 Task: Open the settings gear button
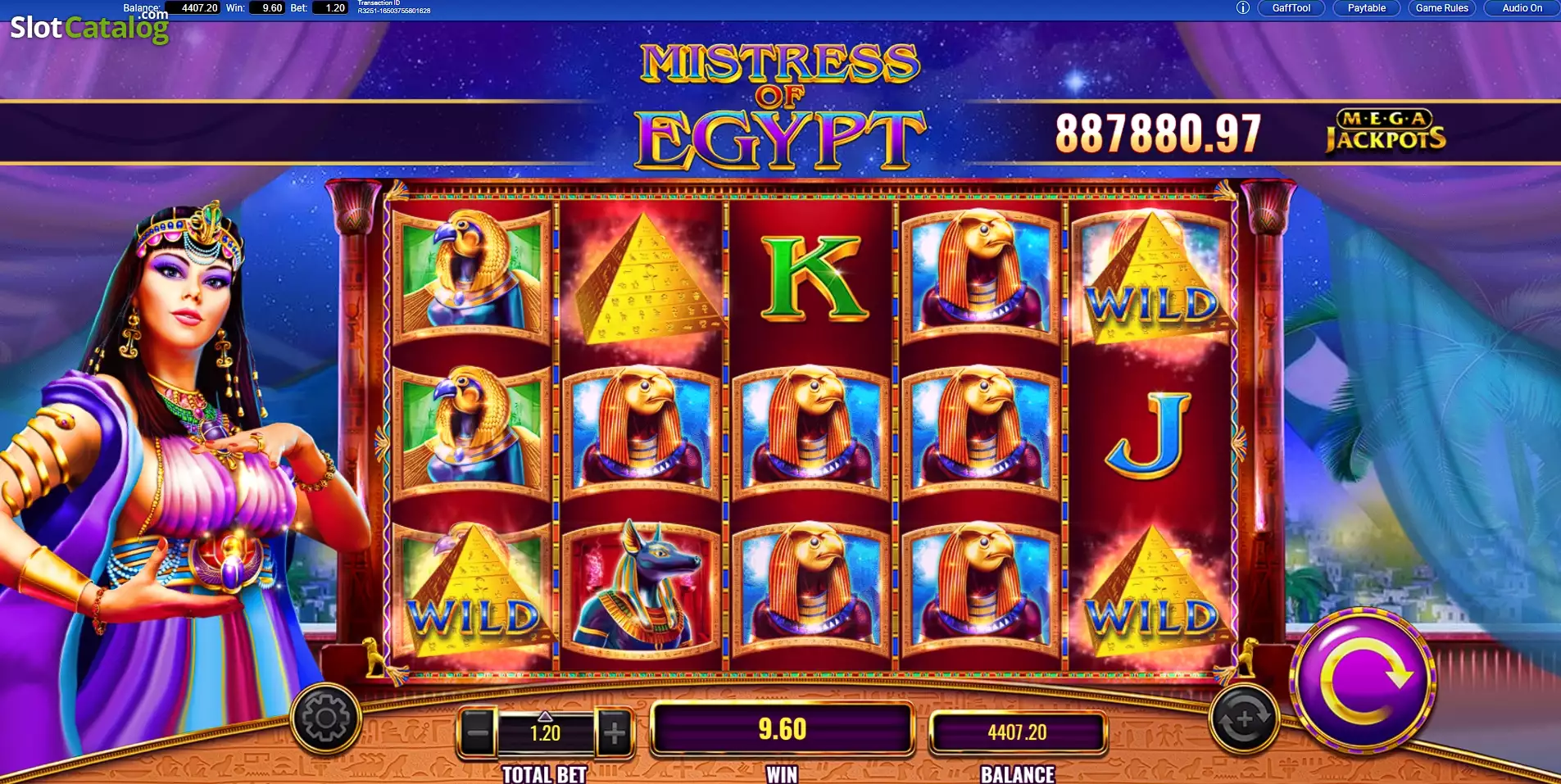coord(326,718)
